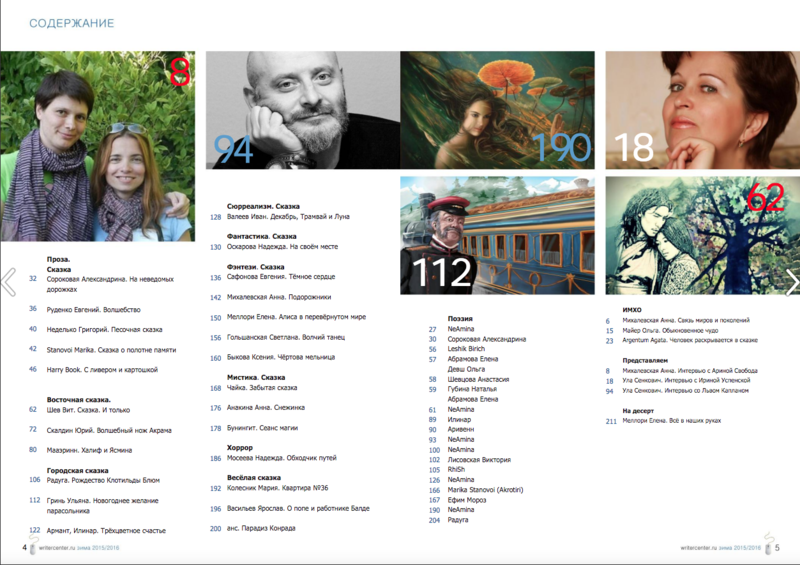Select the 'Городская сказка' section heading

point(78,471)
